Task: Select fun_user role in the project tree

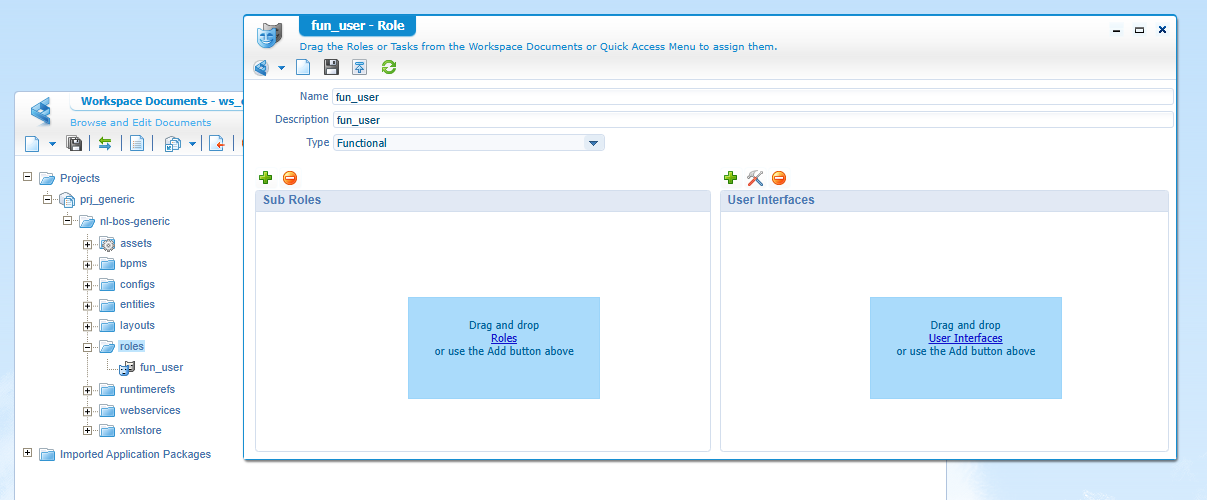Action: pyautogui.click(x=160, y=368)
